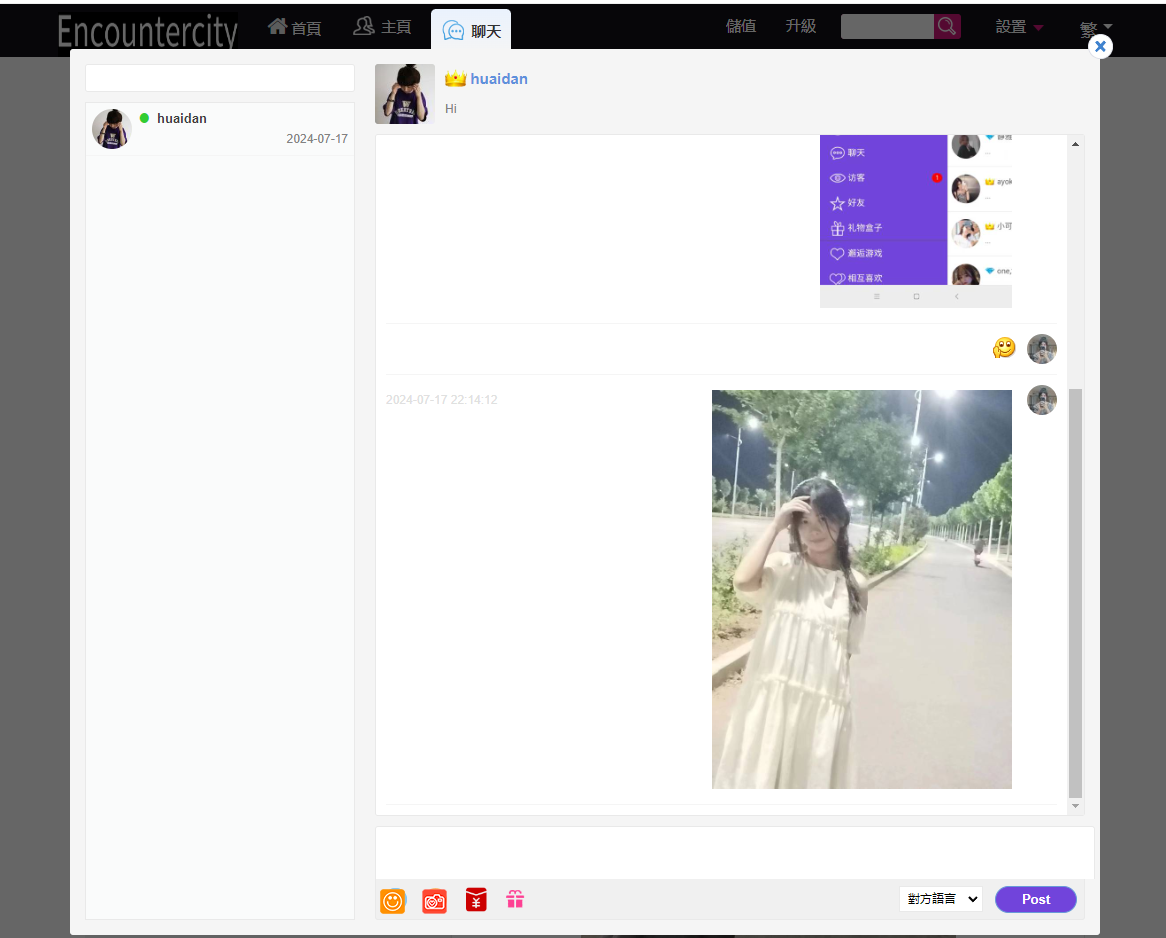Select the 聊天 chat tab
Image resolution: width=1166 pixels, height=938 pixels.
click(x=471, y=30)
